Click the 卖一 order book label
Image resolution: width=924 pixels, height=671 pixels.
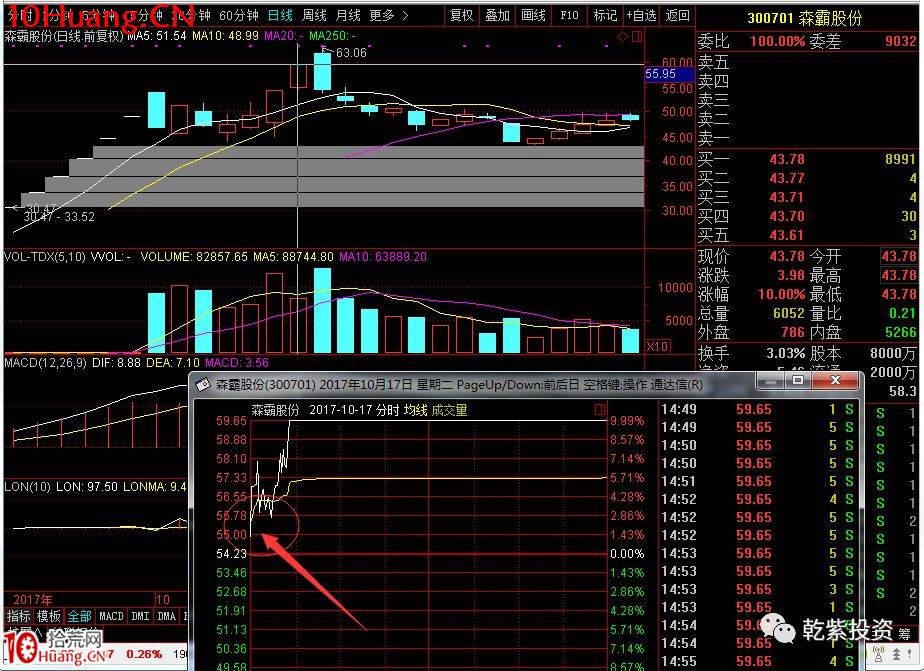[x=713, y=139]
